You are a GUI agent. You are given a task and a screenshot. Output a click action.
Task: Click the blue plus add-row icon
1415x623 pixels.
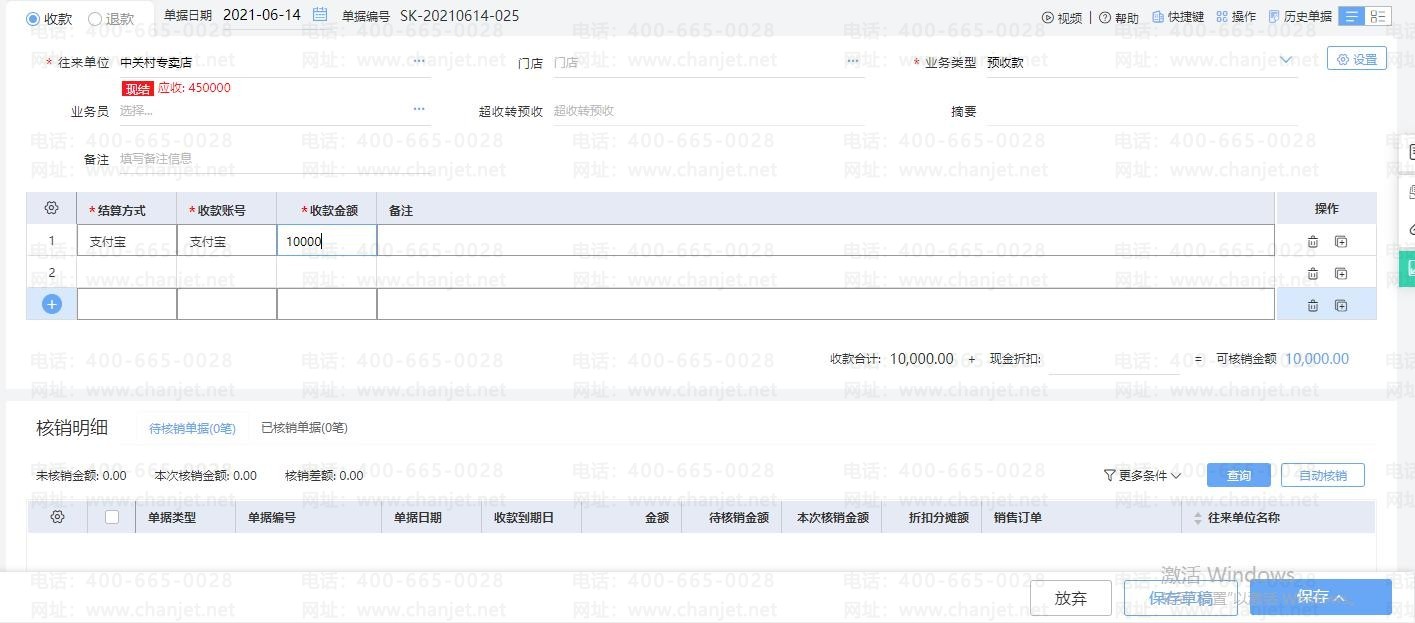point(52,304)
